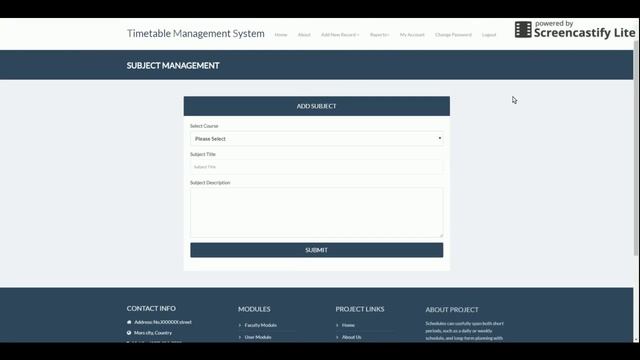Open About page in top navigation
This screenshot has width=640, height=360.
coord(304,35)
